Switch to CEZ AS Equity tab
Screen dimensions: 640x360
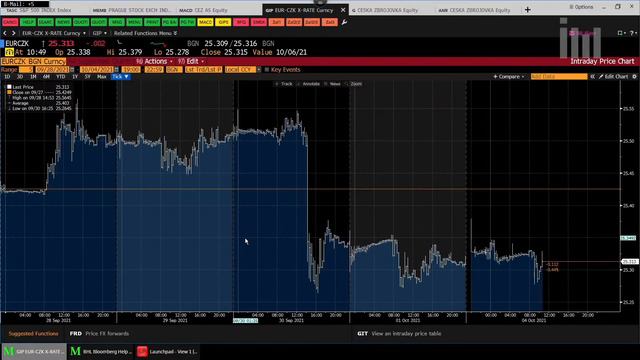pos(203,10)
